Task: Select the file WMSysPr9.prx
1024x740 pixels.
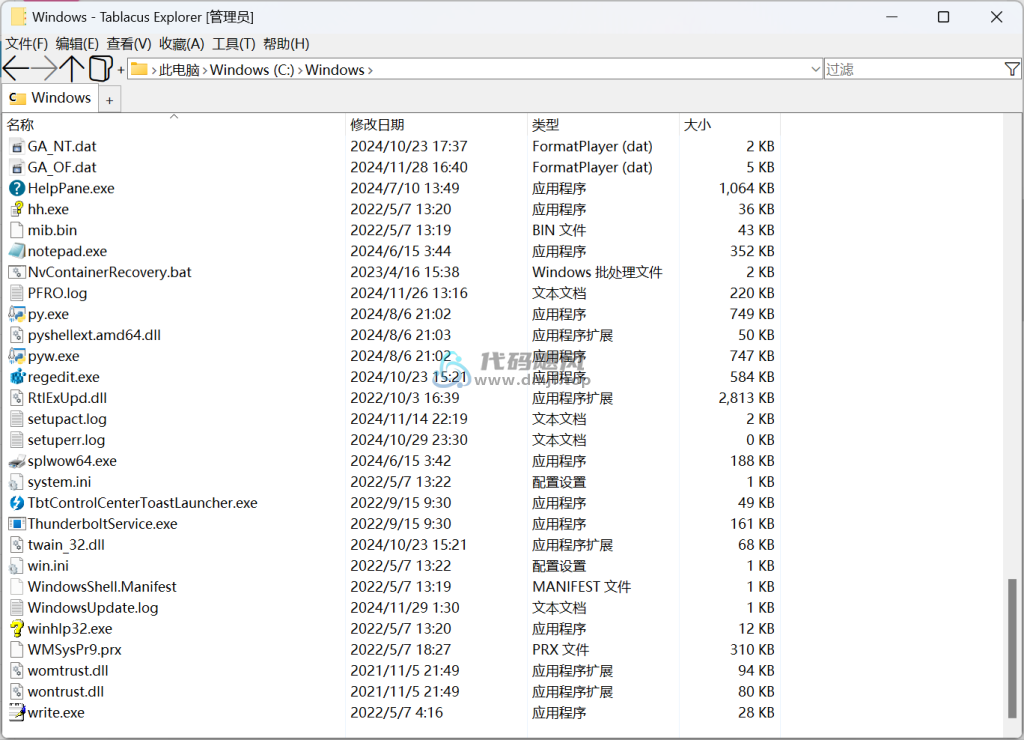Action: [74, 649]
